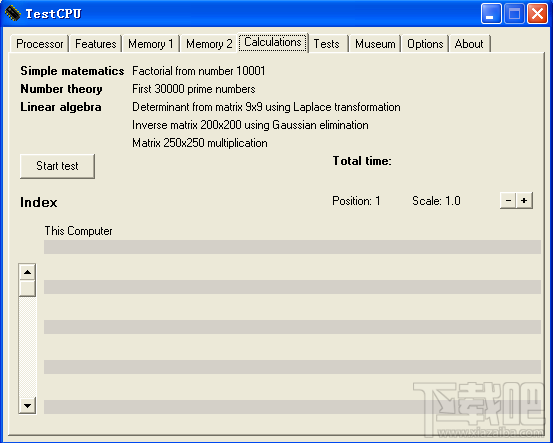Image resolution: width=553 pixels, height=443 pixels.
Task: Select the Memory 2 tab
Action: 209,44
